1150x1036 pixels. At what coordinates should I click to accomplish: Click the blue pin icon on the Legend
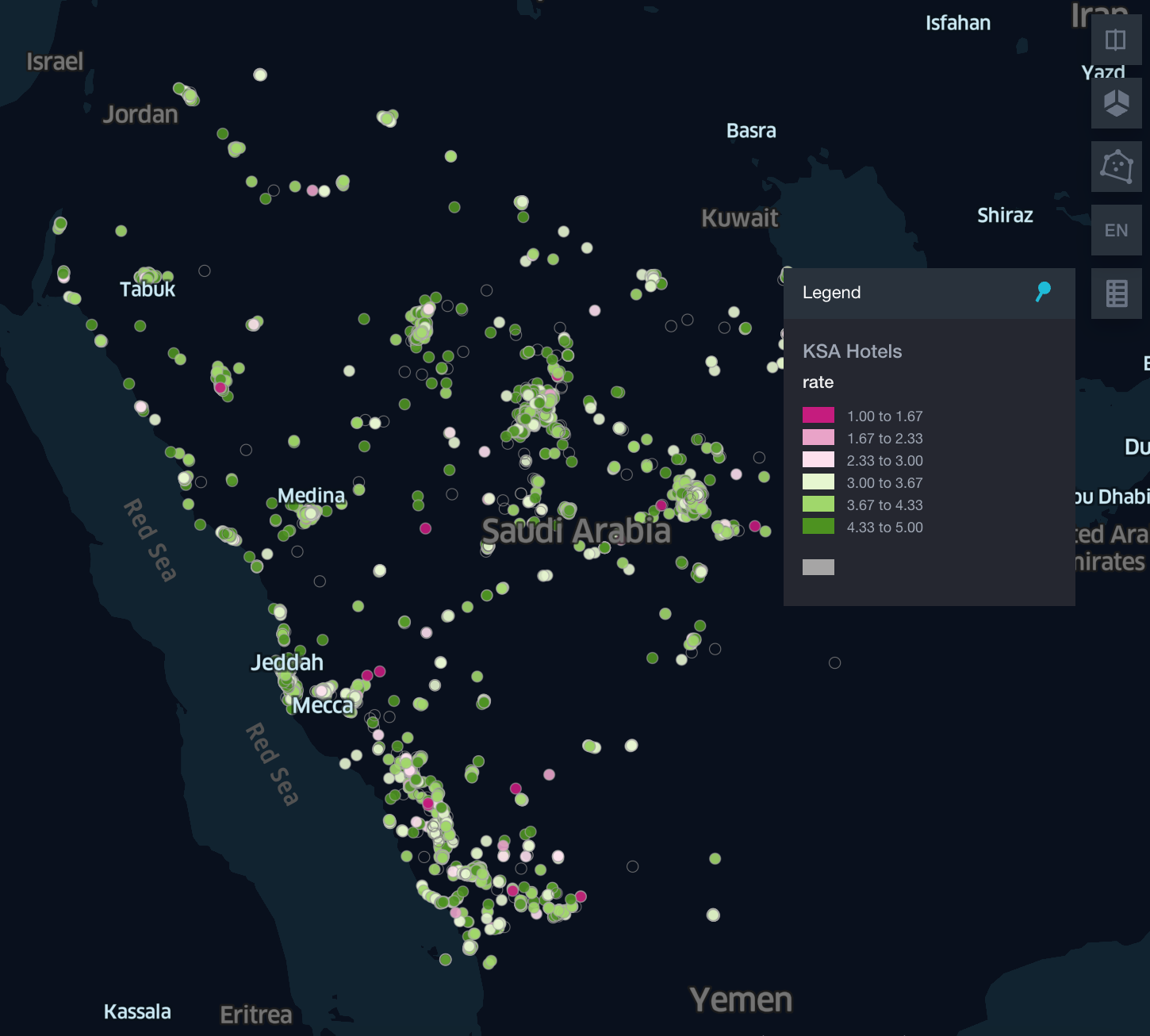pyautogui.click(x=1042, y=292)
